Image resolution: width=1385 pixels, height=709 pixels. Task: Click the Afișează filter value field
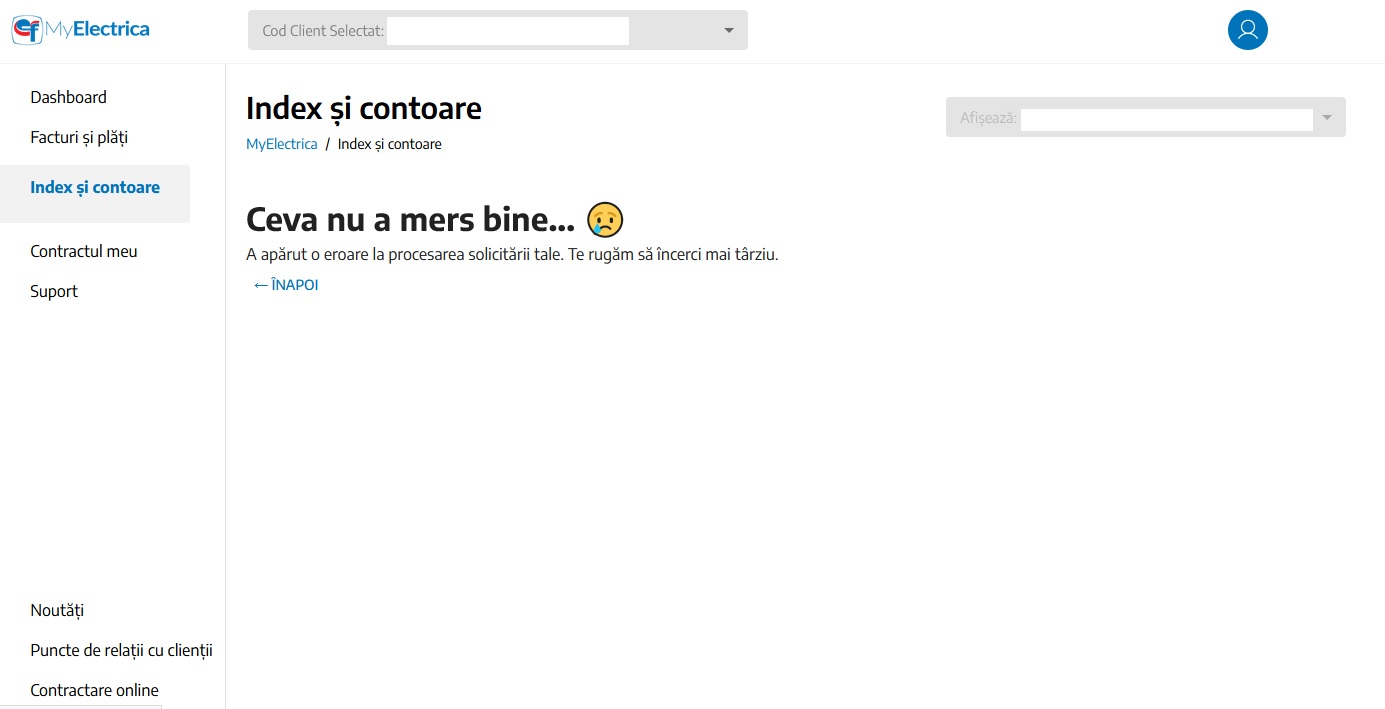click(x=1166, y=119)
